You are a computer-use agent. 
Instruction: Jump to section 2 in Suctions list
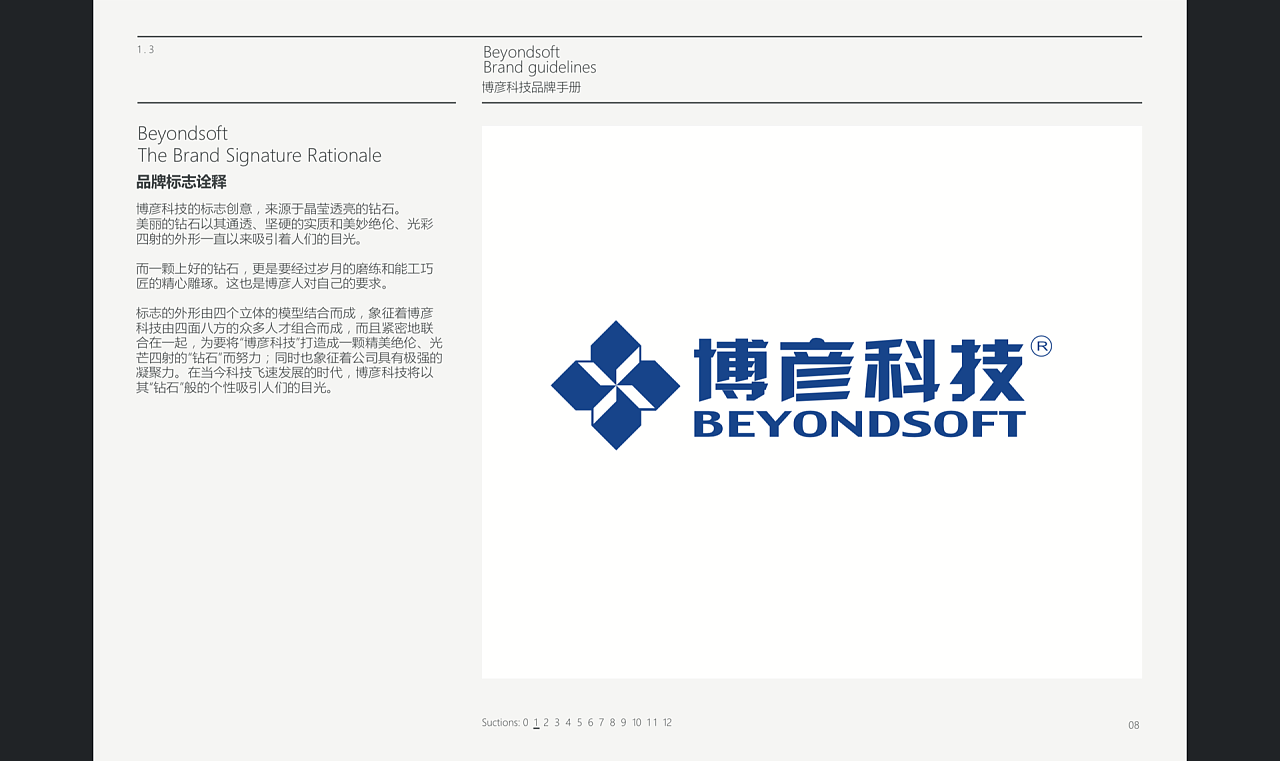click(546, 722)
